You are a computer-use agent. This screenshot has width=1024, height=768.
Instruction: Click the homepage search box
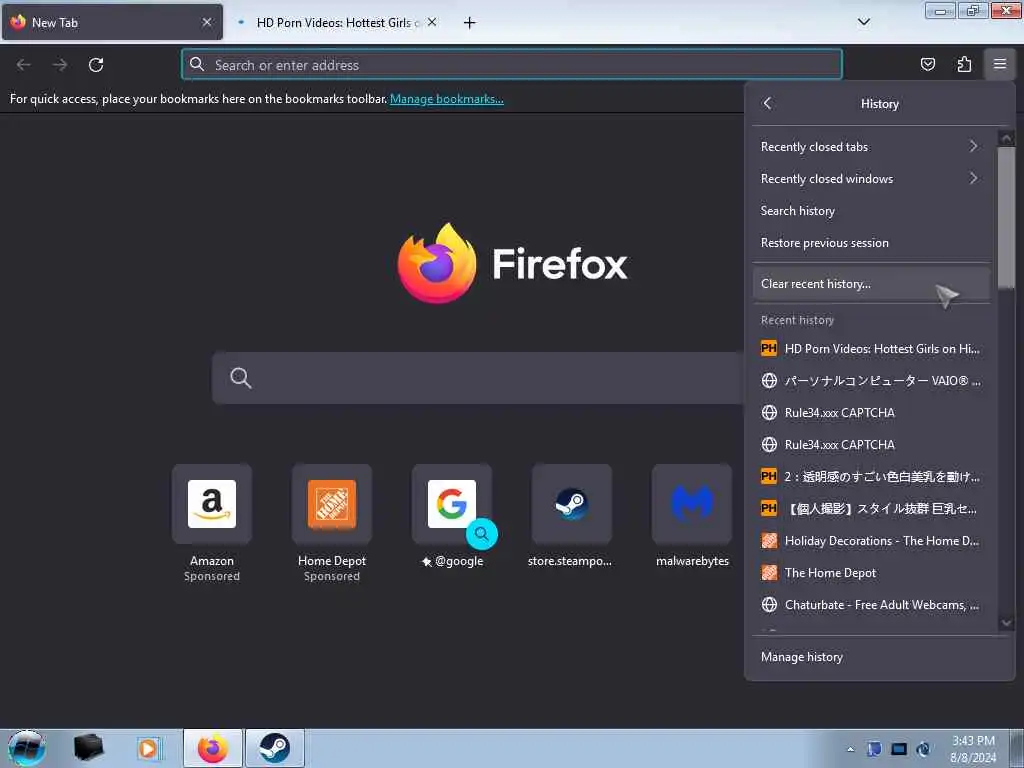[x=477, y=378]
